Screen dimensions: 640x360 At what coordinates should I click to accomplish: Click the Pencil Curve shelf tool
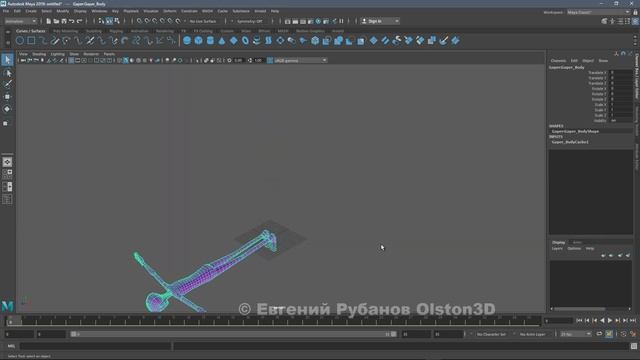[55, 40]
